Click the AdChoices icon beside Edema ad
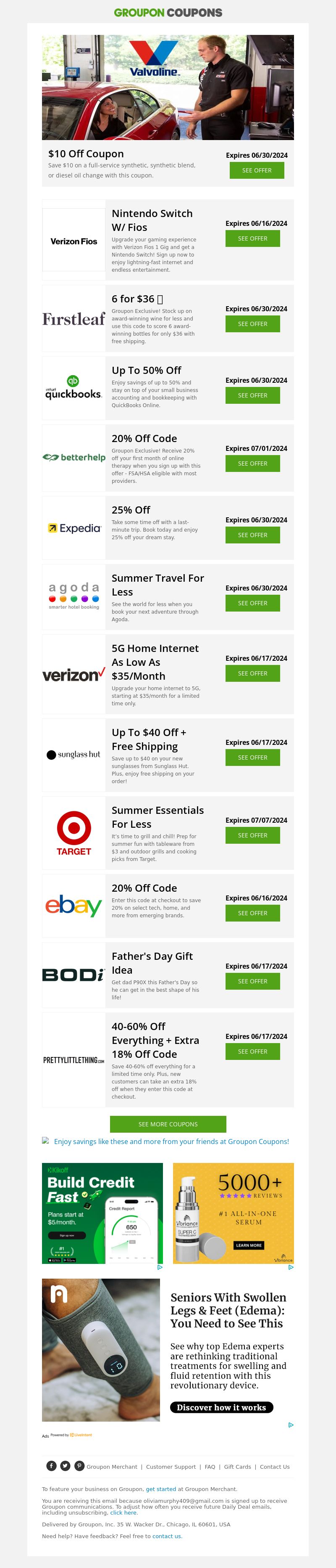 (x=291, y=1425)
